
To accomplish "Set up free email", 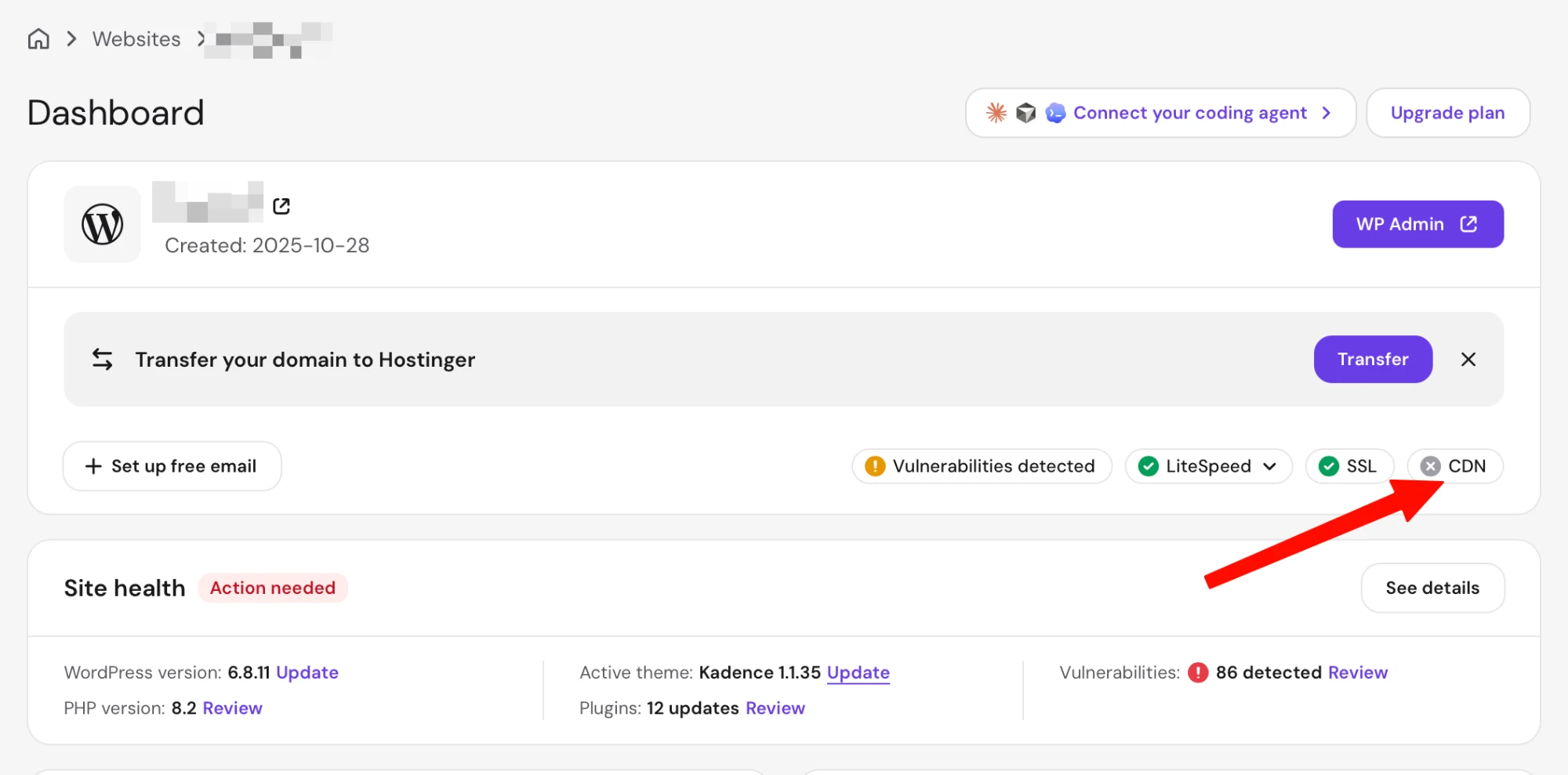I will [172, 466].
